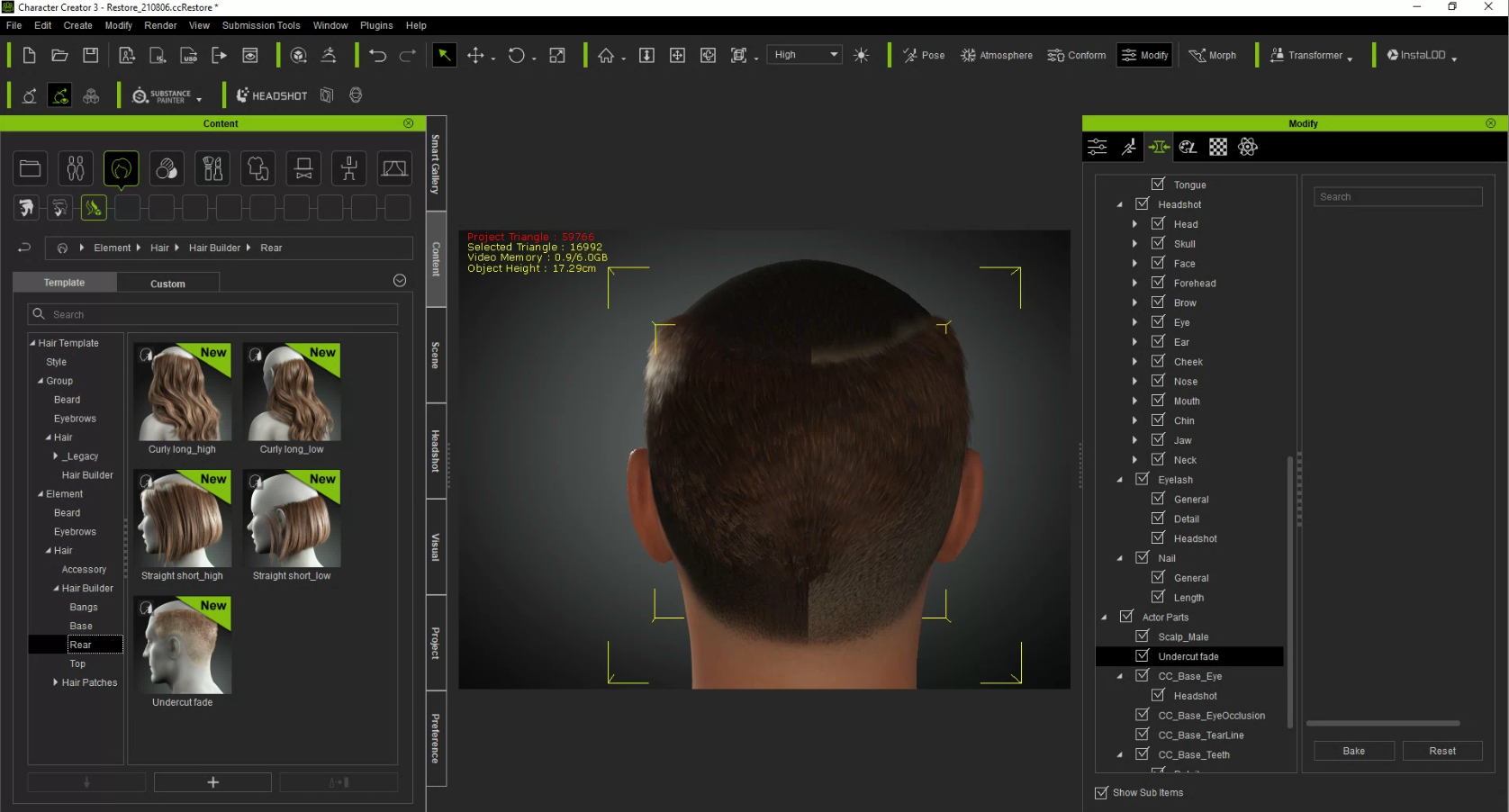Open the checkerboard Texture tab in Modify
The height and width of the screenshot is (812, 1509).
pos(1218,147)
